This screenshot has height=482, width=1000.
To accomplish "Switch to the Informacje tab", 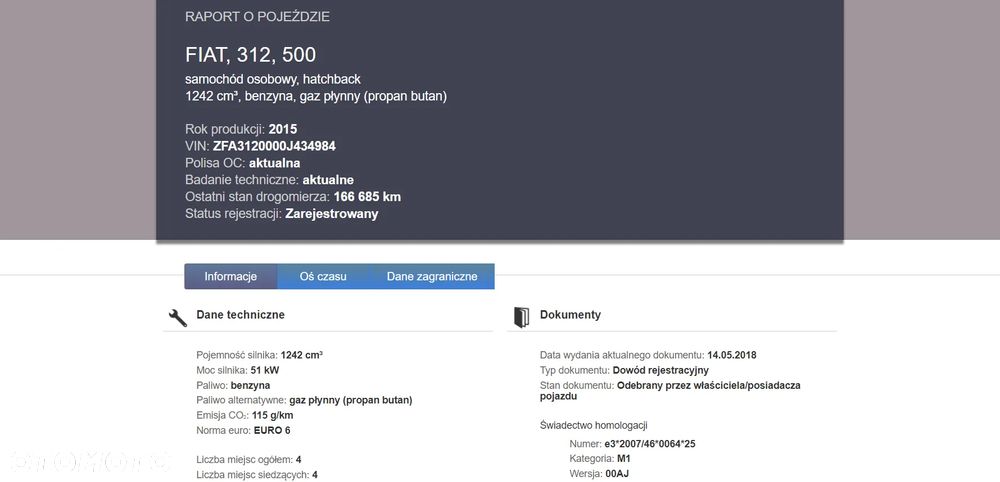I will [231, 276].
